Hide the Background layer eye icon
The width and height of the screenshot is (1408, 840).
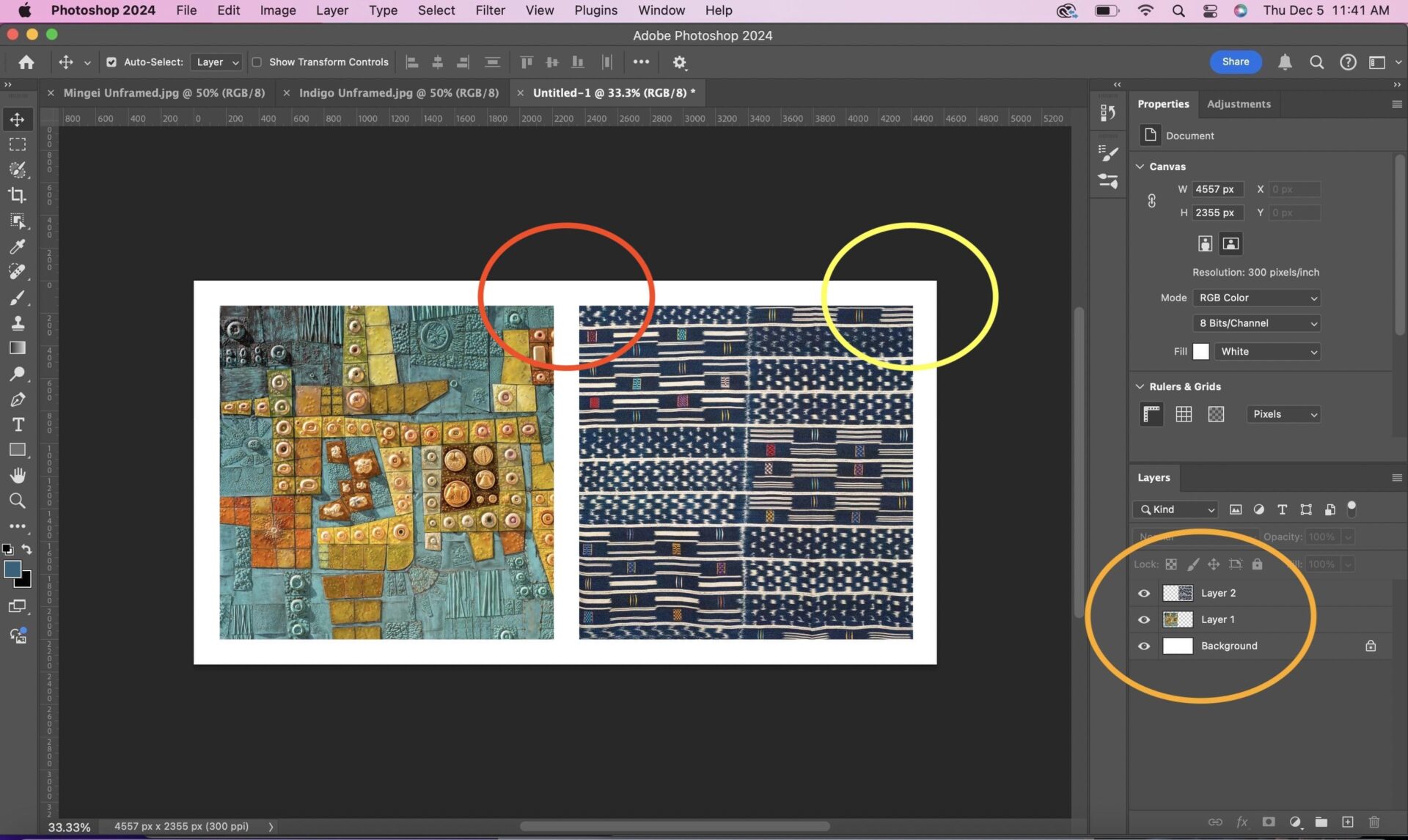(1144, 646)
